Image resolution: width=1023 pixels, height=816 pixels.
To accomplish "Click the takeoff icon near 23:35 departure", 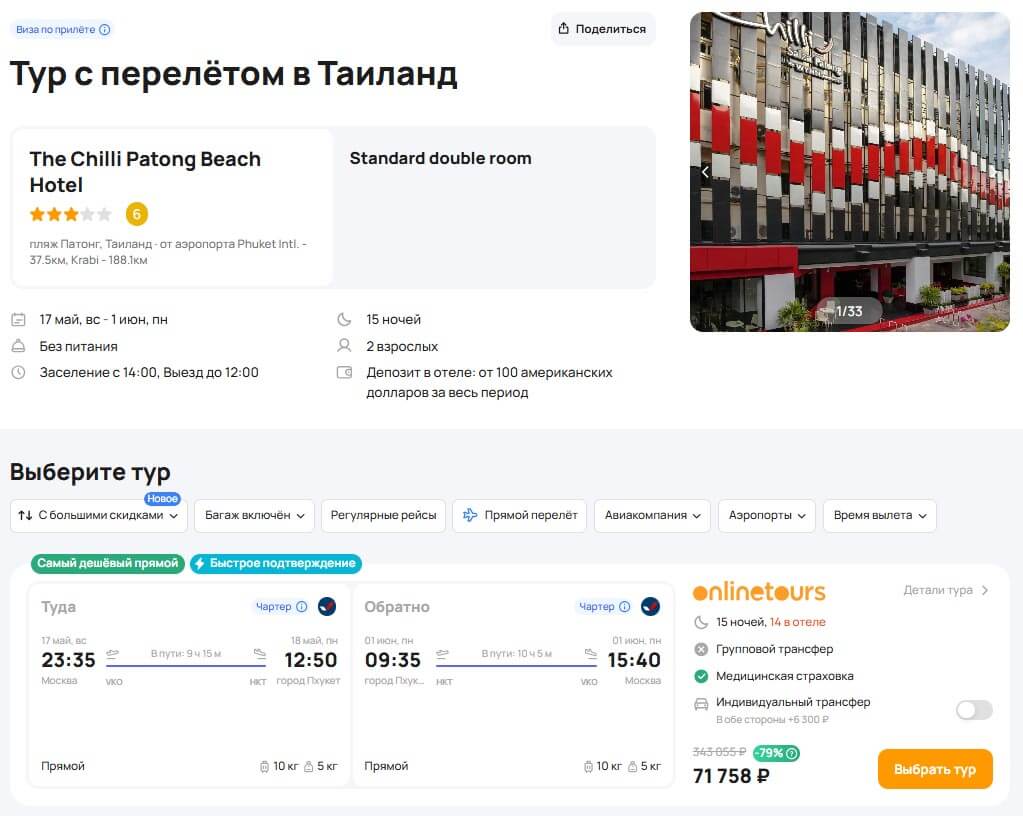I will point(113,654).
